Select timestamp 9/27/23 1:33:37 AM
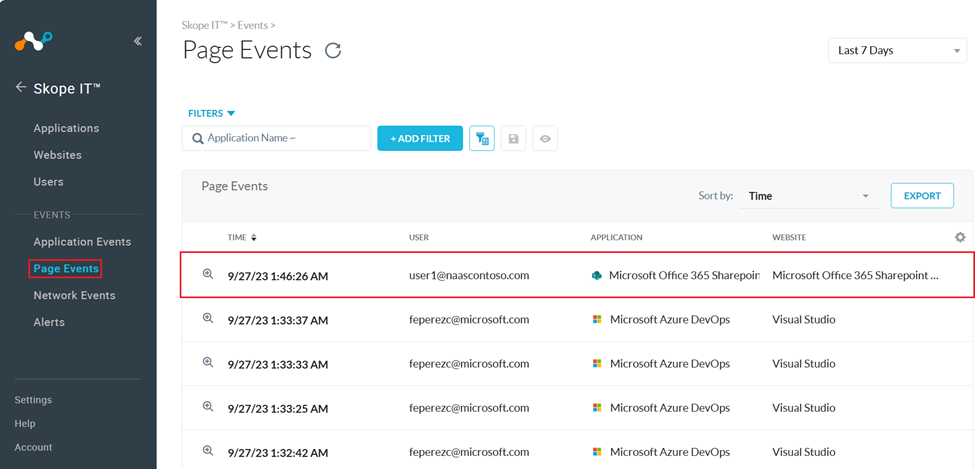 [278, 320]
